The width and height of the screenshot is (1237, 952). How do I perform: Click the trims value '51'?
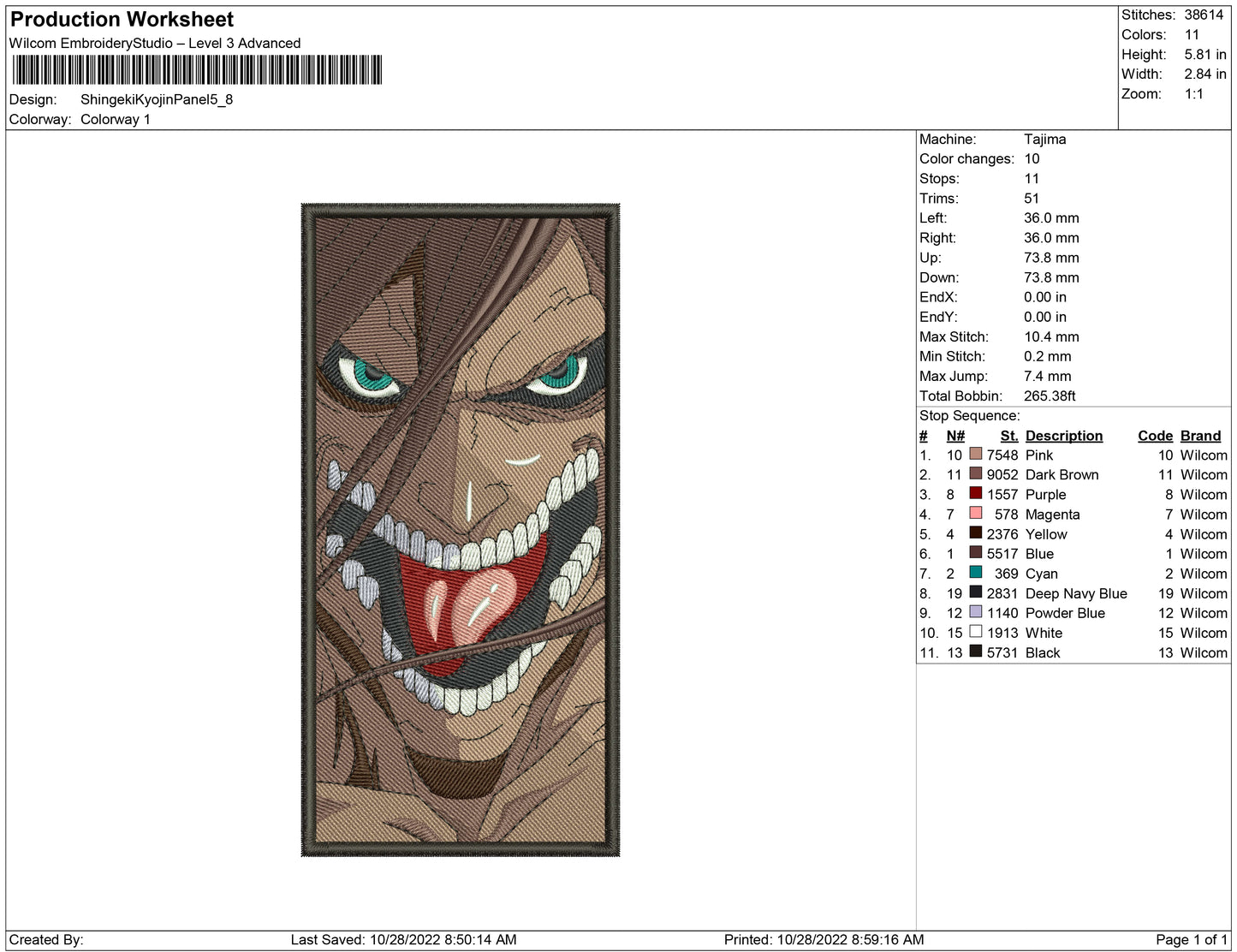(1032, 198)
